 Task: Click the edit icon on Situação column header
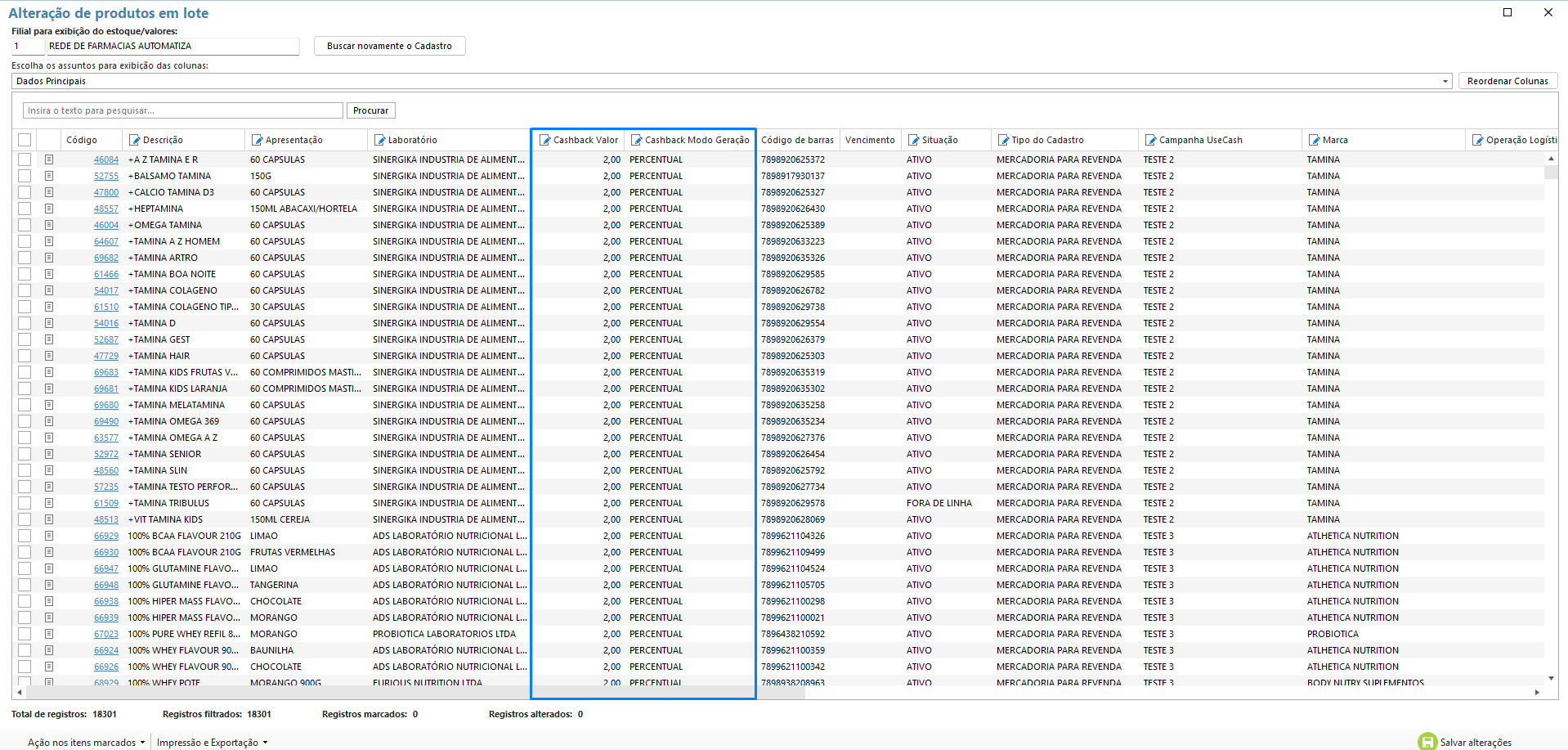coord(913,140)
